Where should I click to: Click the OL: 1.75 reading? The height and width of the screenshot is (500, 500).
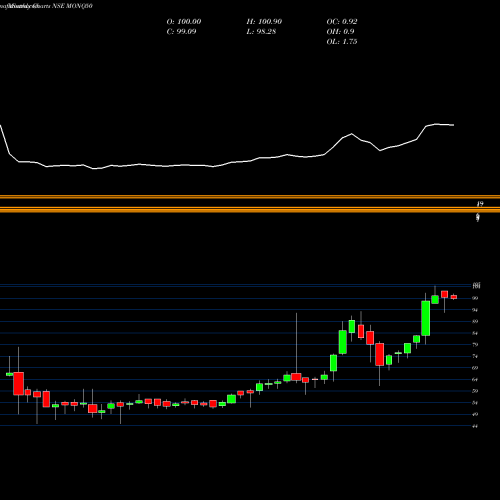(x=342, y=42)
